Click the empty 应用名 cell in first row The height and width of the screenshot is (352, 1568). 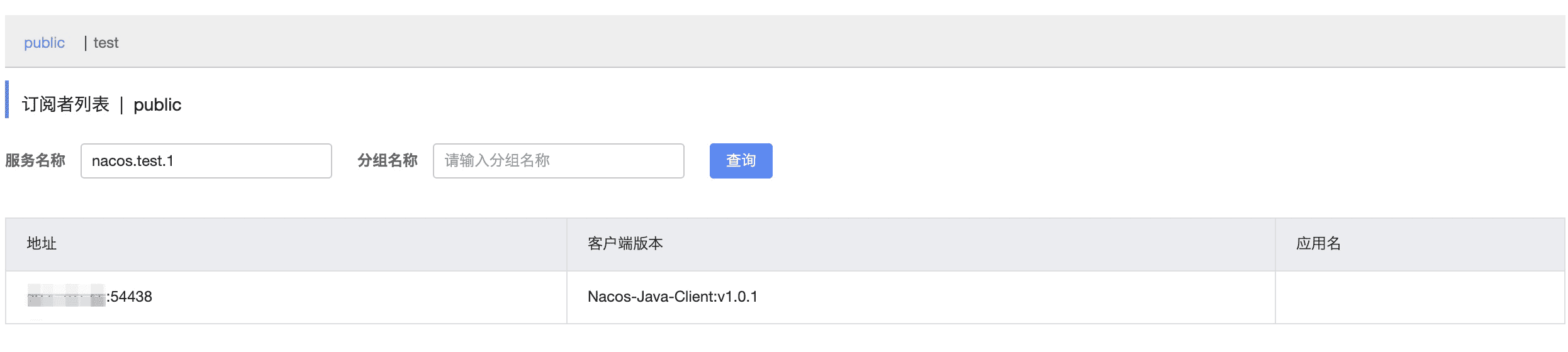(x=1420, y=297)
